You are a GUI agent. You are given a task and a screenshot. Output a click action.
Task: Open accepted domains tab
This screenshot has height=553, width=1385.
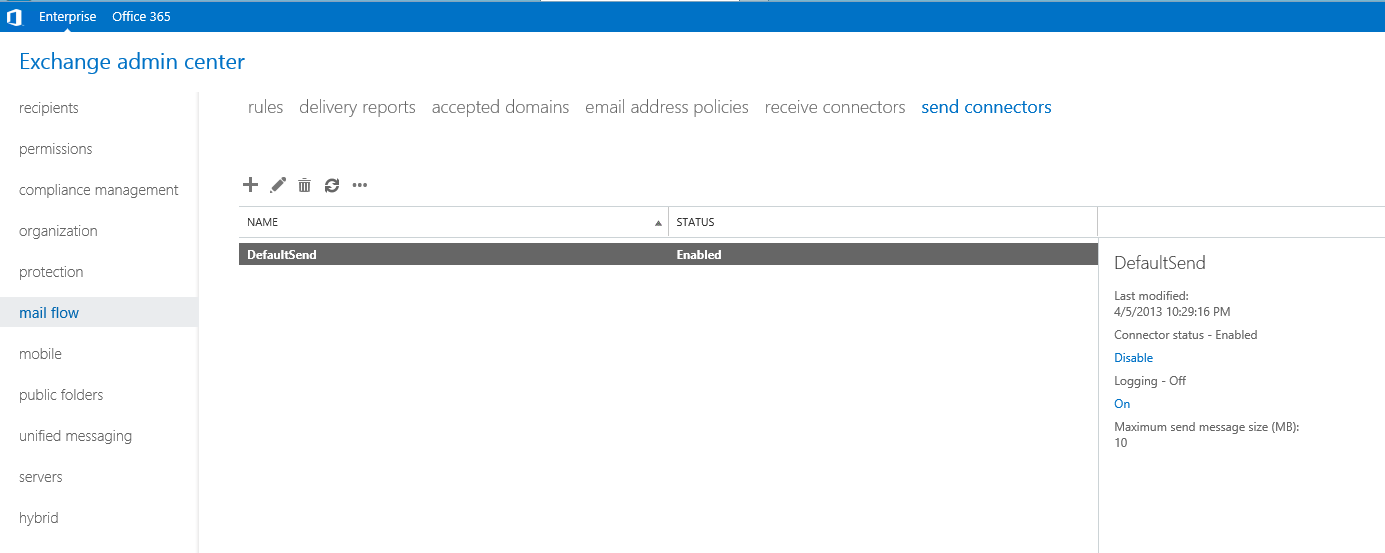[500, 107]
